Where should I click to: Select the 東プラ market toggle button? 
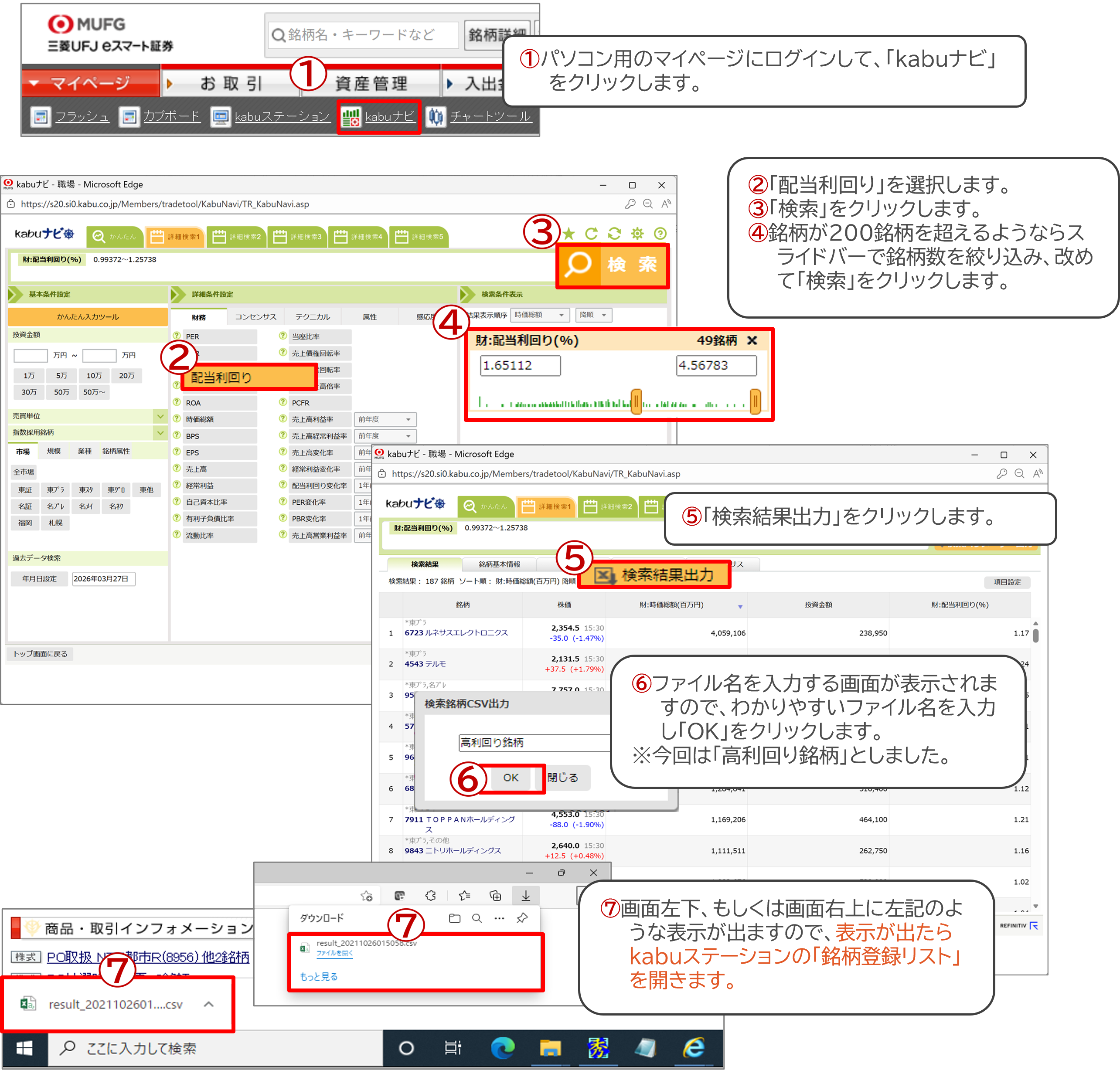(x=55, y=489)
